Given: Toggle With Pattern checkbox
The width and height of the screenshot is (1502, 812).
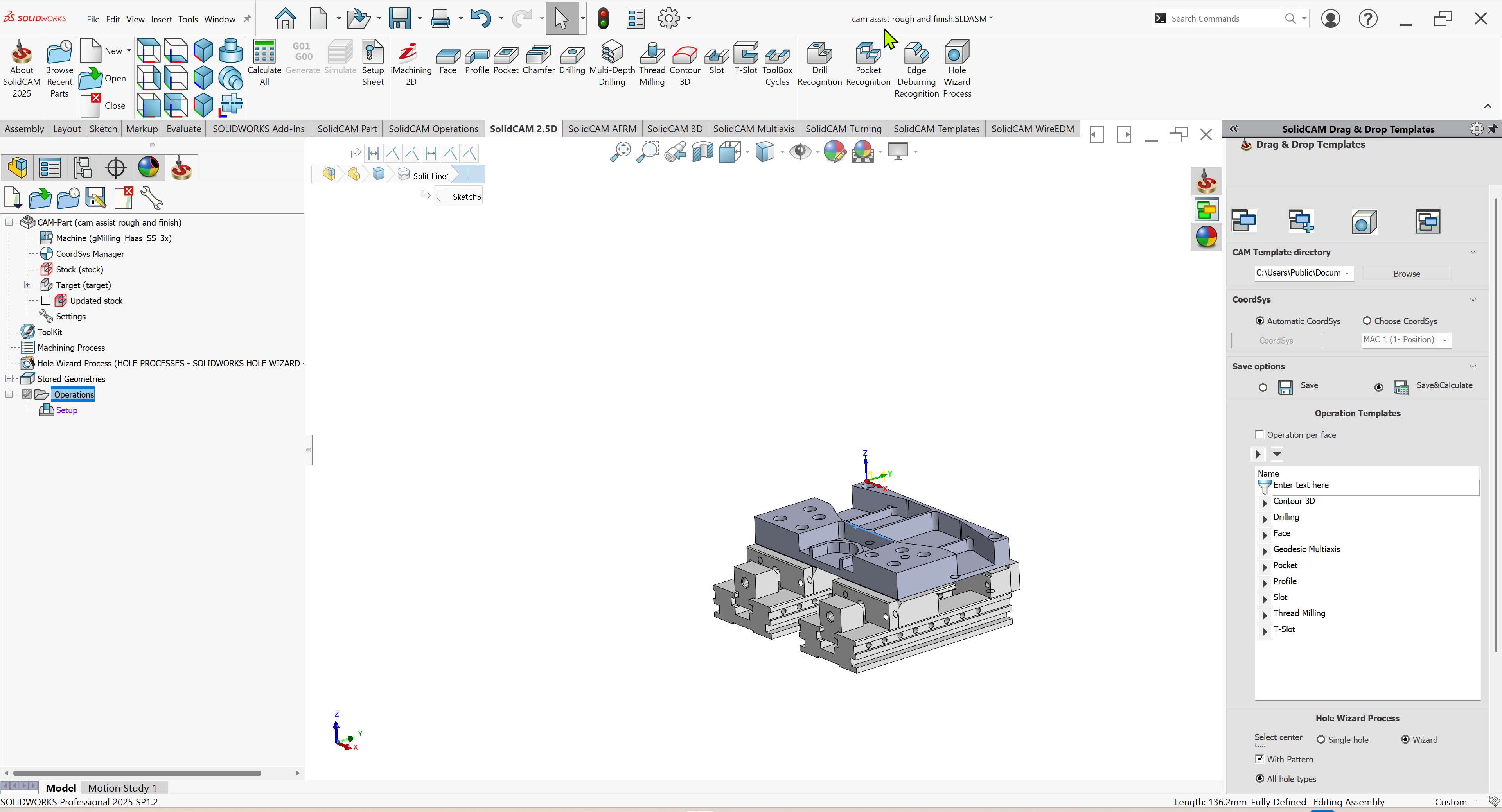Looking at the screenshot, I should pos(1259,758).
